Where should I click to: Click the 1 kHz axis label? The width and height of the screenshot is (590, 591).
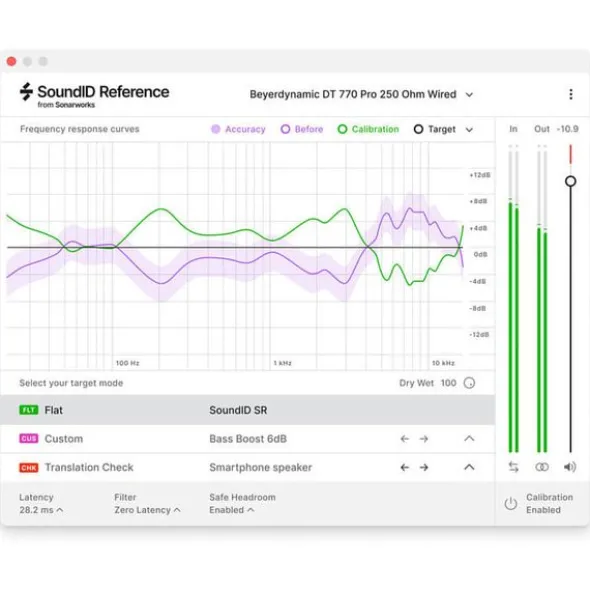click(282, 363)
